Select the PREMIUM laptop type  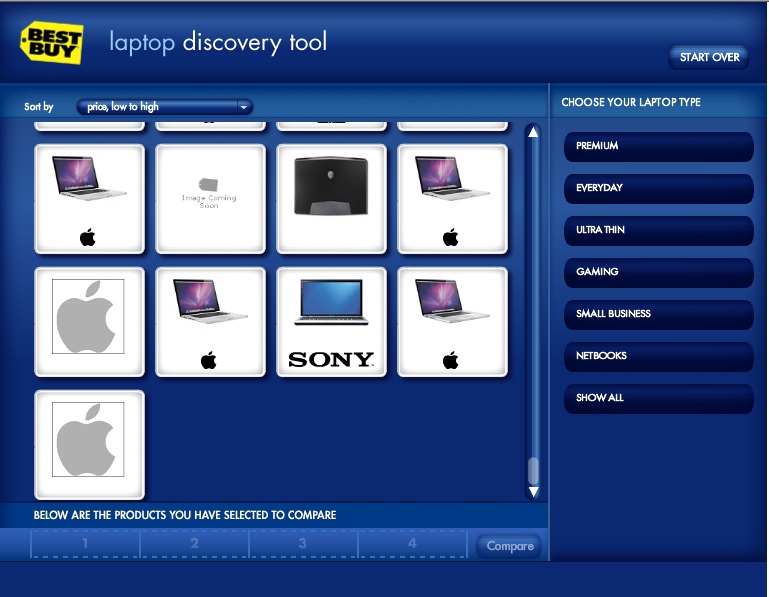[659, 146]
